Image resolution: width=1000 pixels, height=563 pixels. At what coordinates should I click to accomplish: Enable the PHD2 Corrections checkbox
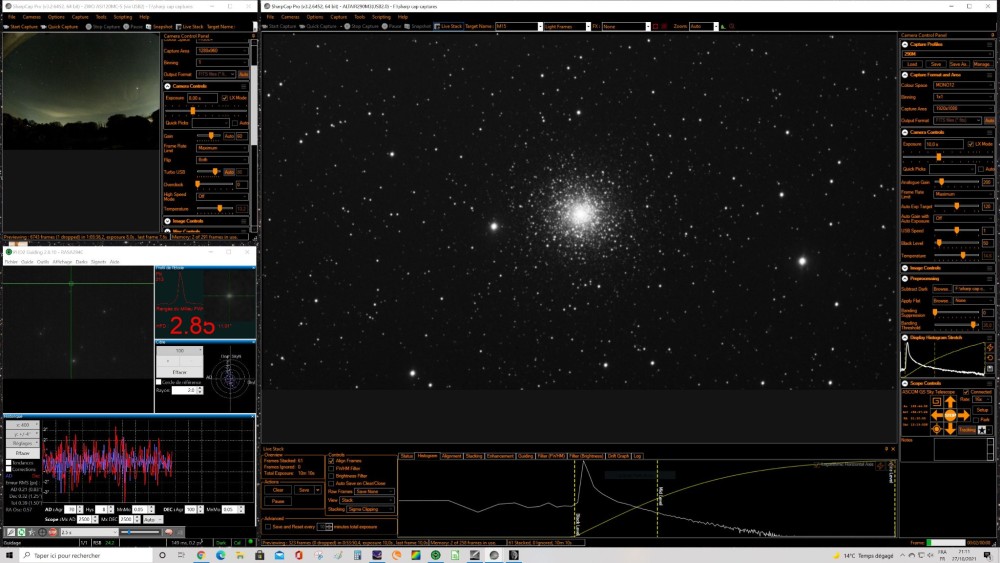pos(9,469)
